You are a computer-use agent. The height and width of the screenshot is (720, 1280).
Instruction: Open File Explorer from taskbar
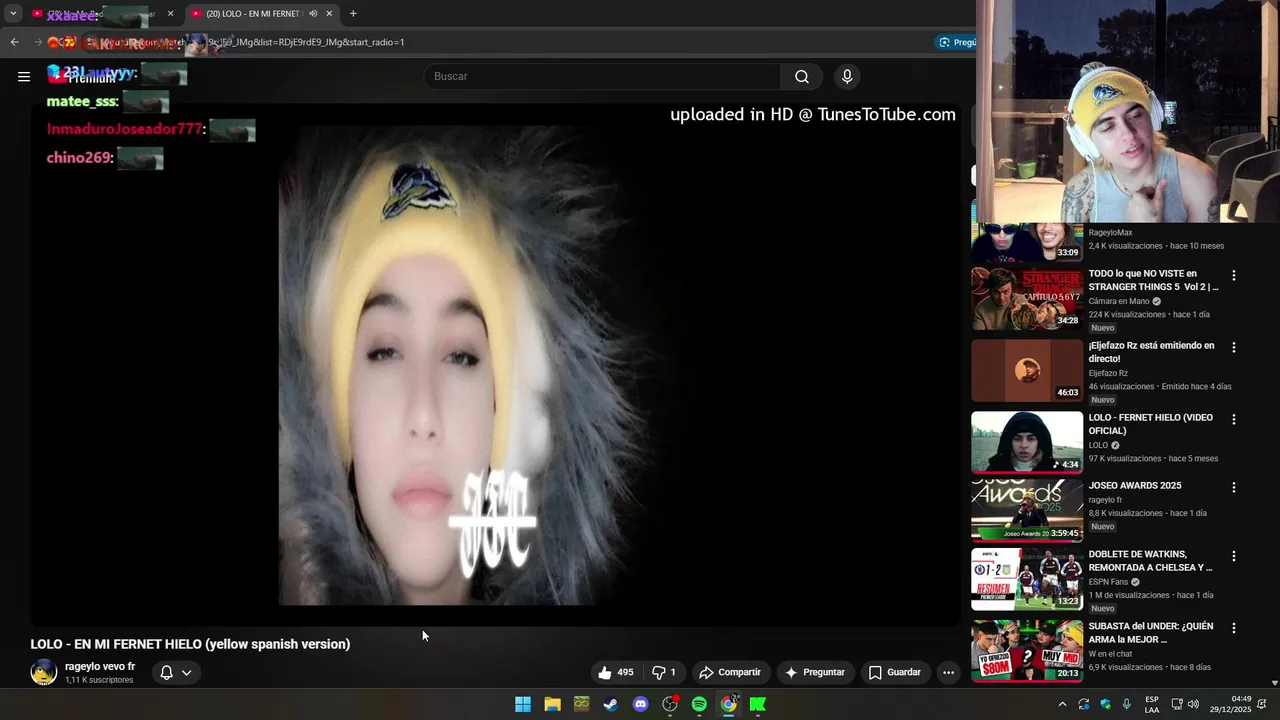point(552,704)
